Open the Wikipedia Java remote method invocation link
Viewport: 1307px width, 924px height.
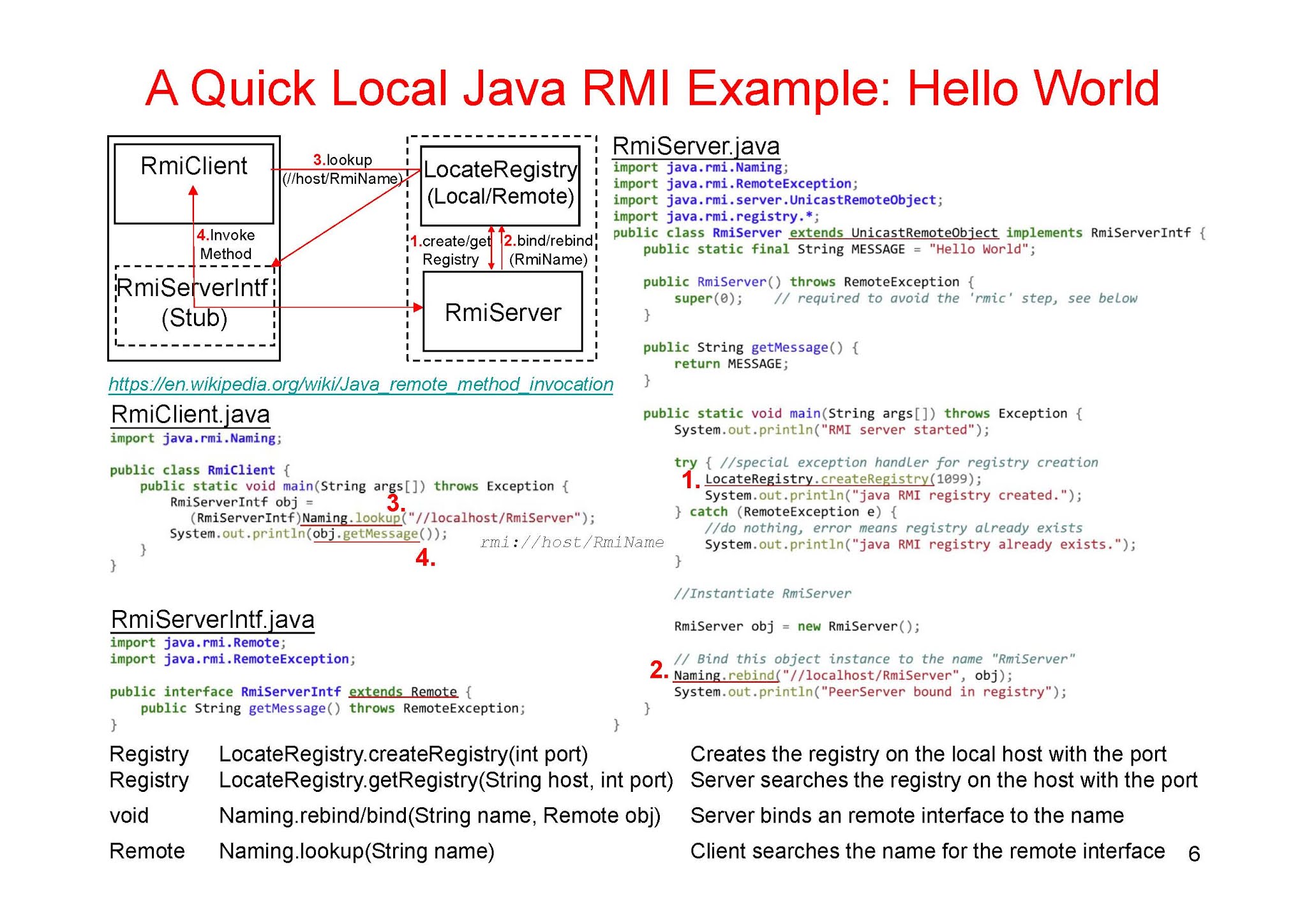click(x=359, y=384)
